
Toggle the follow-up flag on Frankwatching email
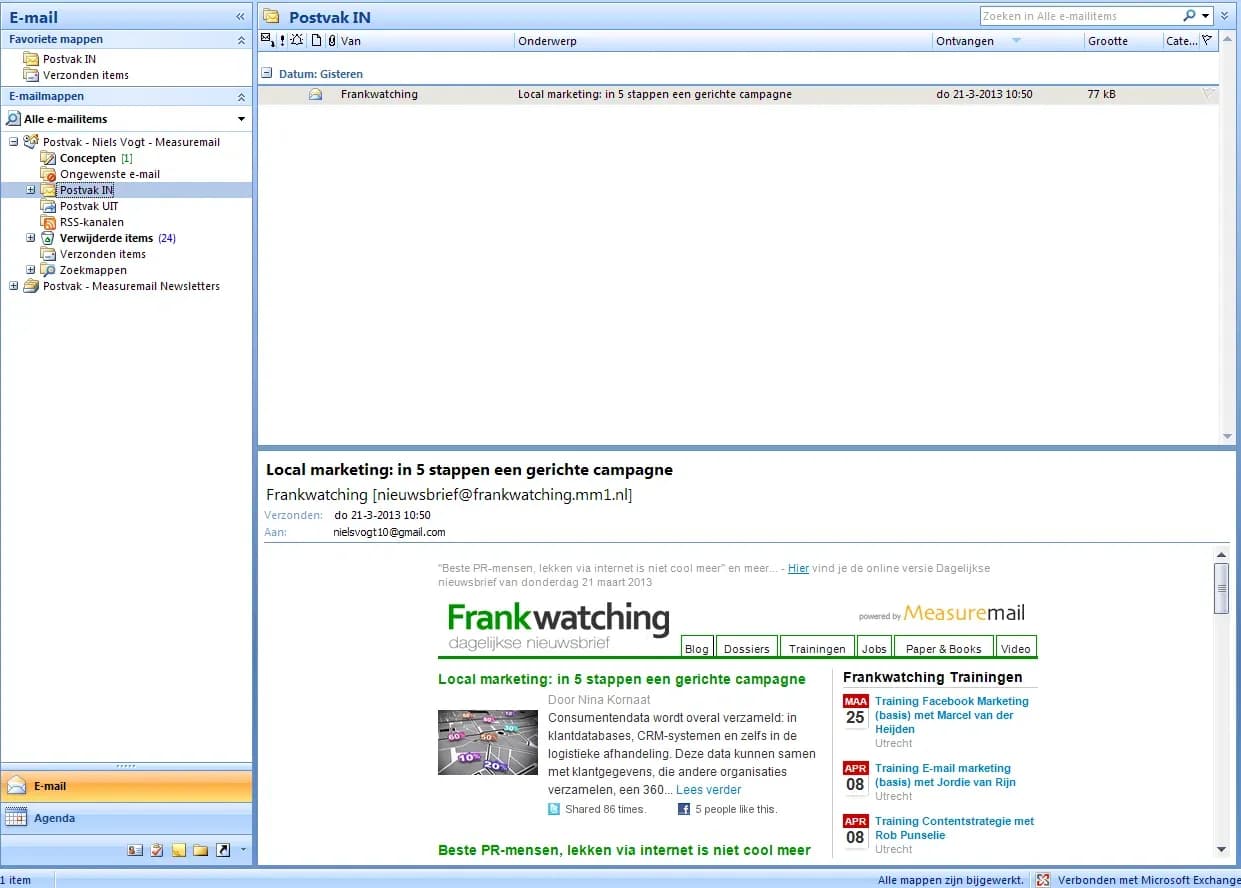tap(1208, 94)
